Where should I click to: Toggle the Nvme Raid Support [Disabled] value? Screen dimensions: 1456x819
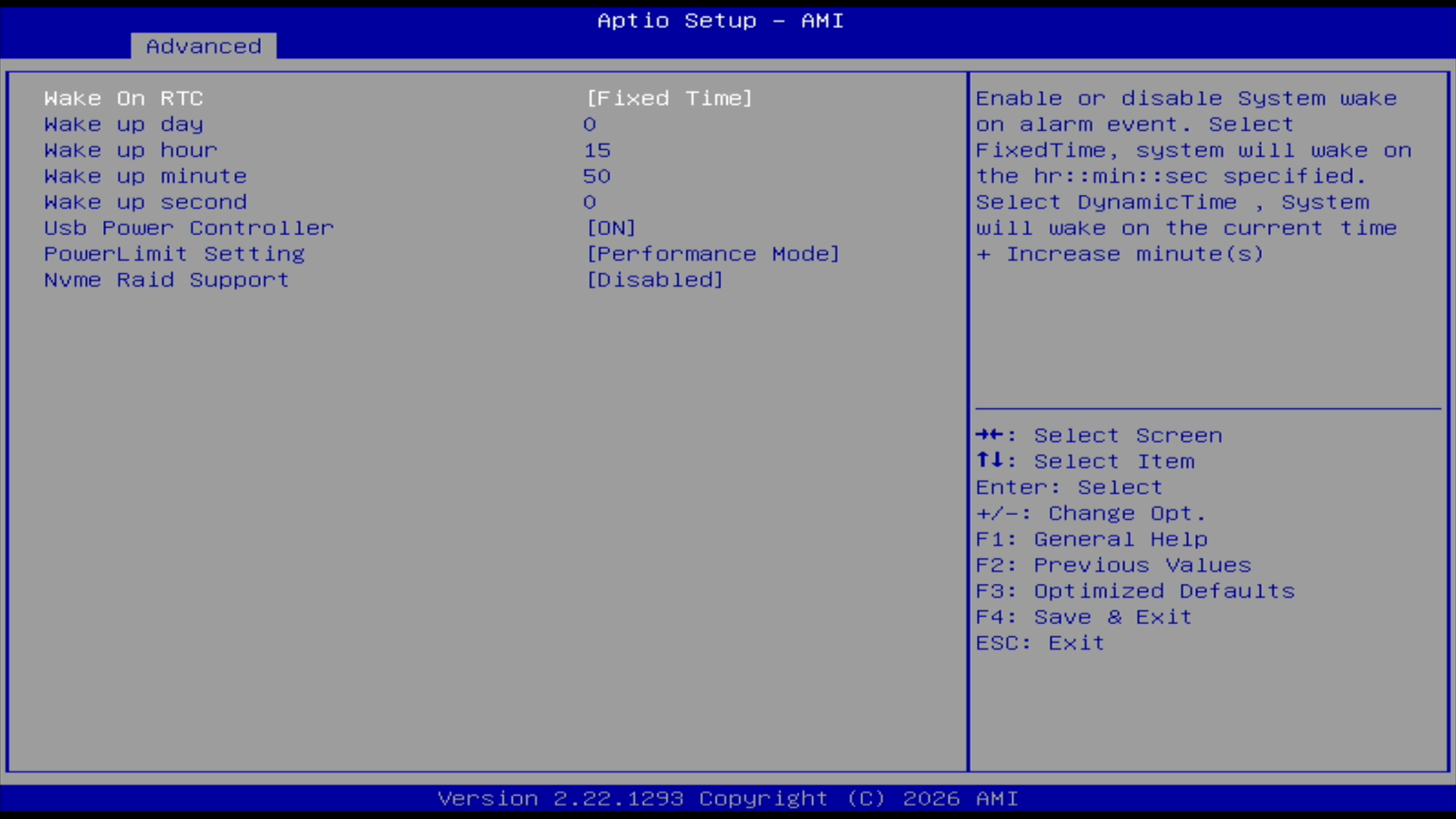coord(654,280)
